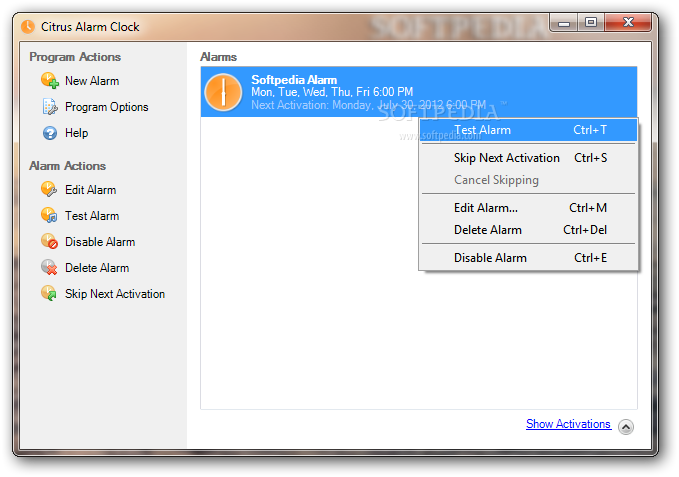Click the Delete Alarm red X icon
Screen dimensions: 679x477
[49, 268]
